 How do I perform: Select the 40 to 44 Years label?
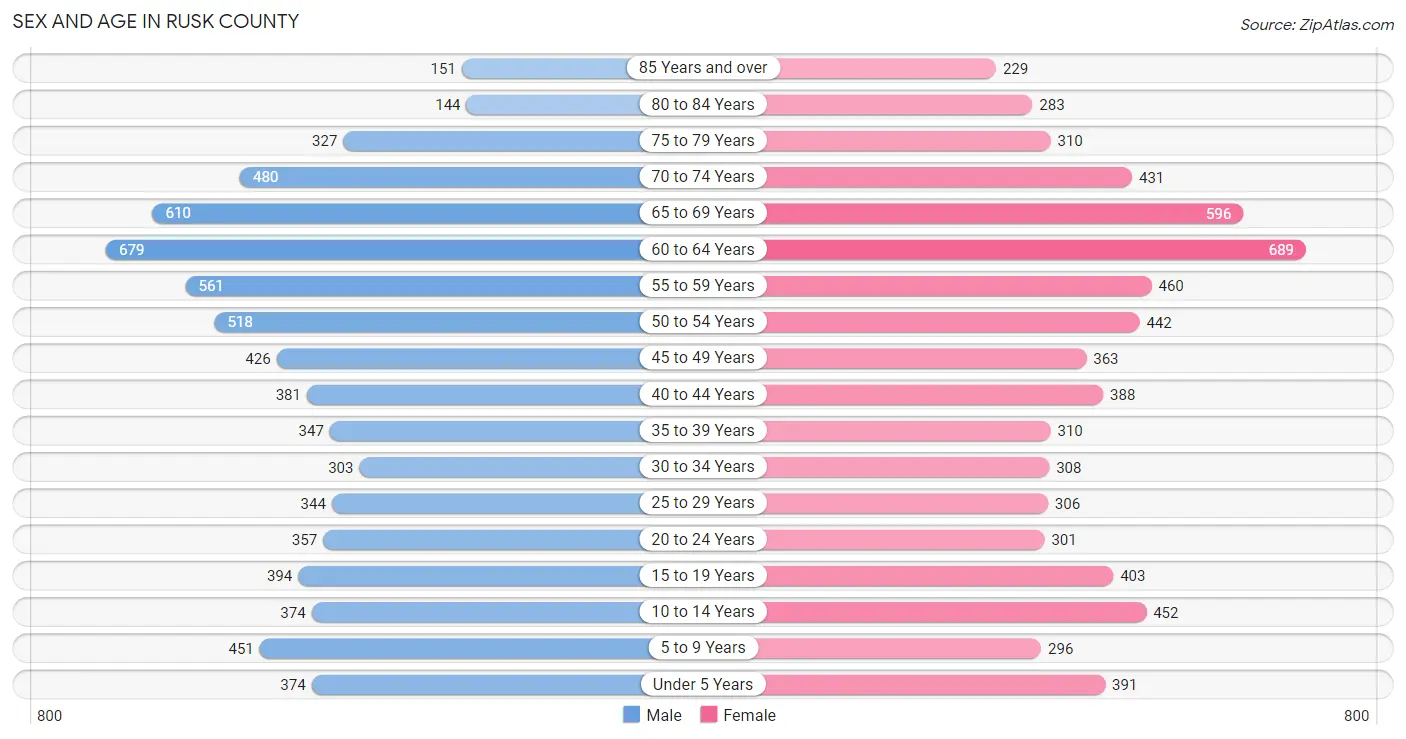[x=703, y=394]
